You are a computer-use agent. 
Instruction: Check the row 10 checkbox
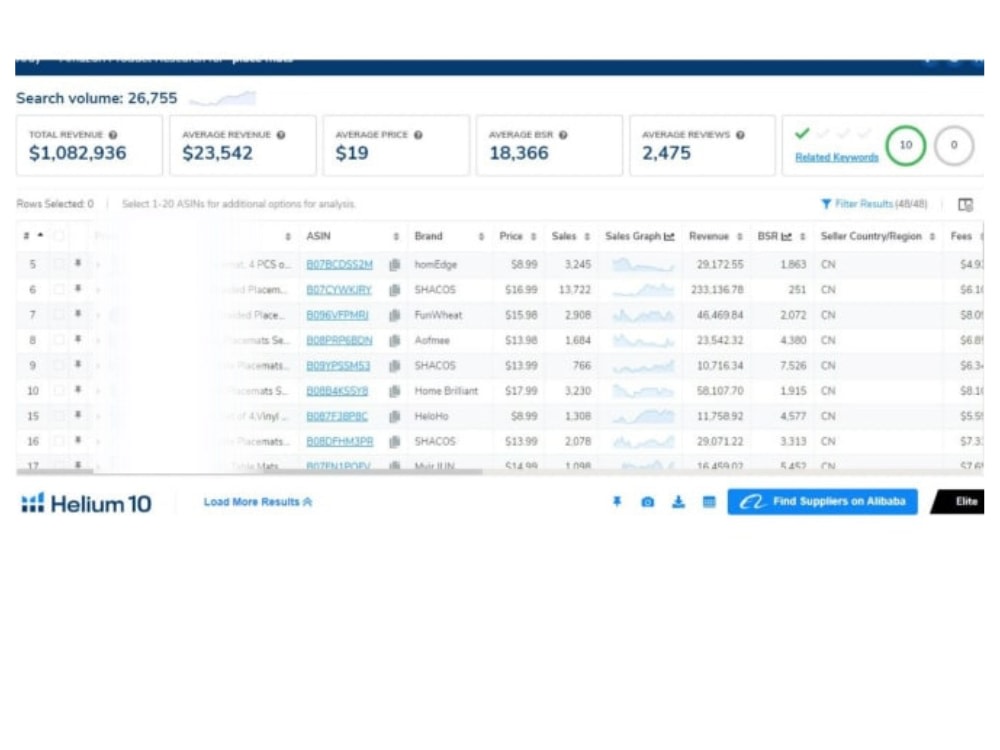[59, 390]
